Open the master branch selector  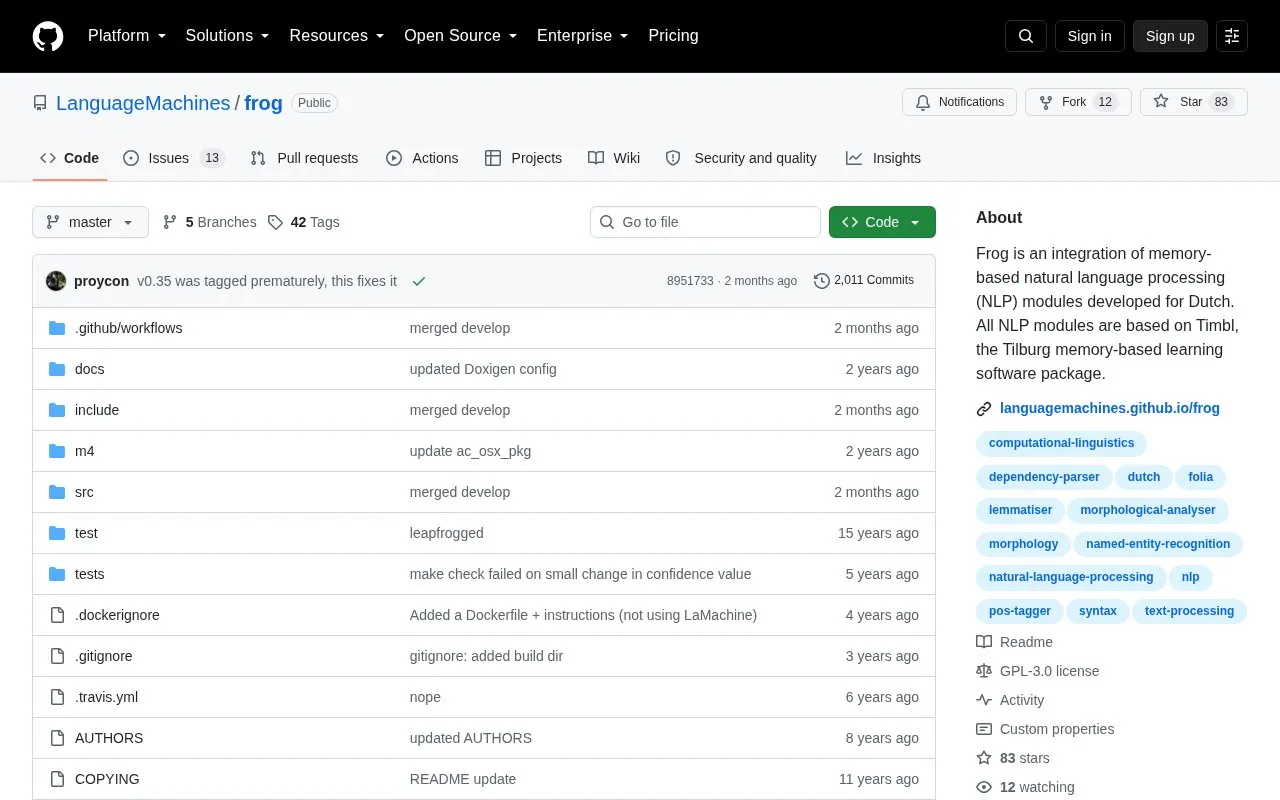pos(90,222)
